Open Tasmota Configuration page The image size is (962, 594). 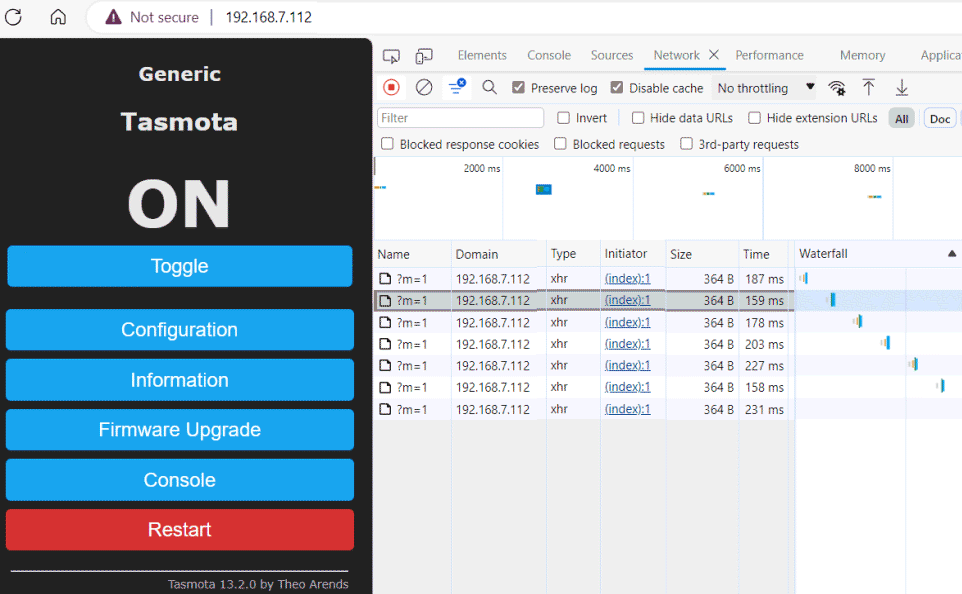tap(180, 330)
